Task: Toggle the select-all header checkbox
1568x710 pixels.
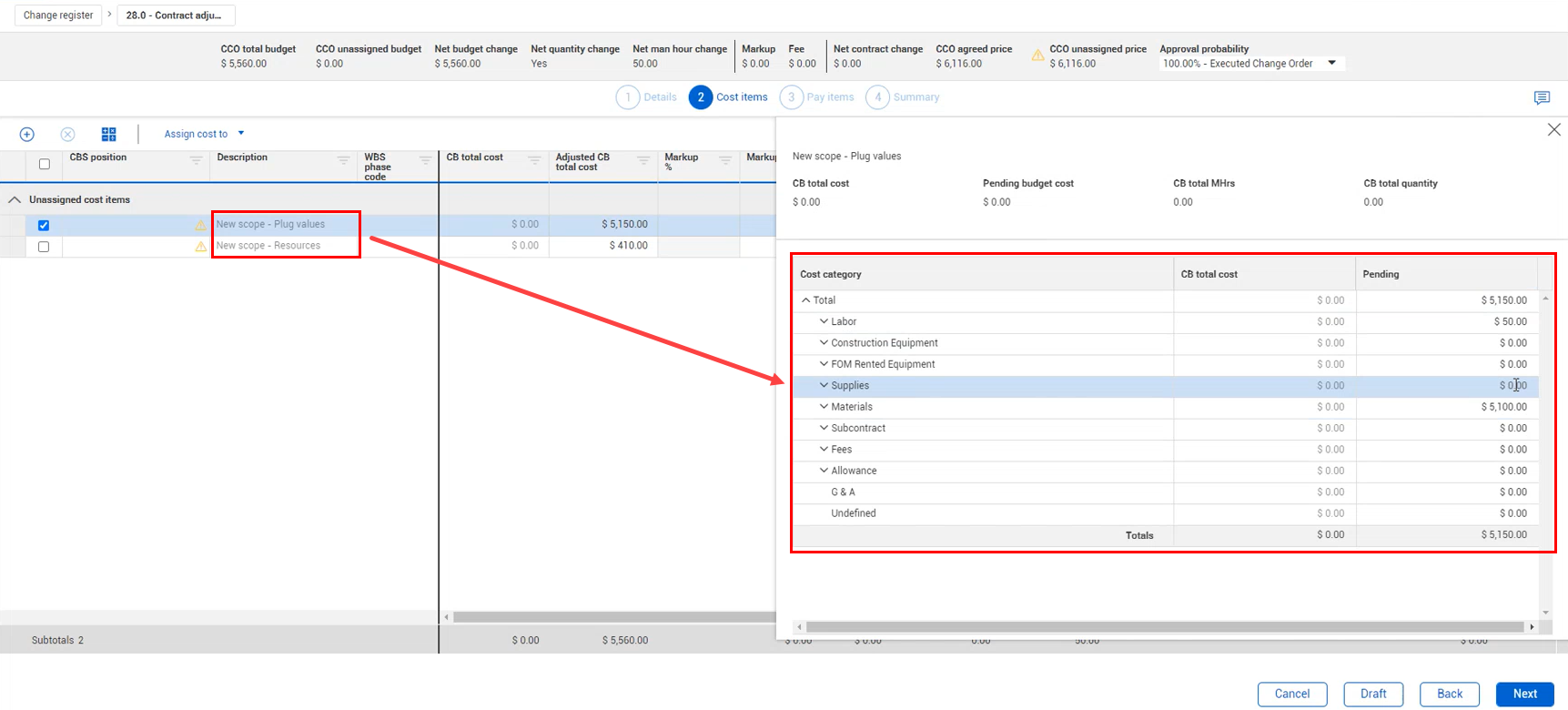Action: pos(44,165)
